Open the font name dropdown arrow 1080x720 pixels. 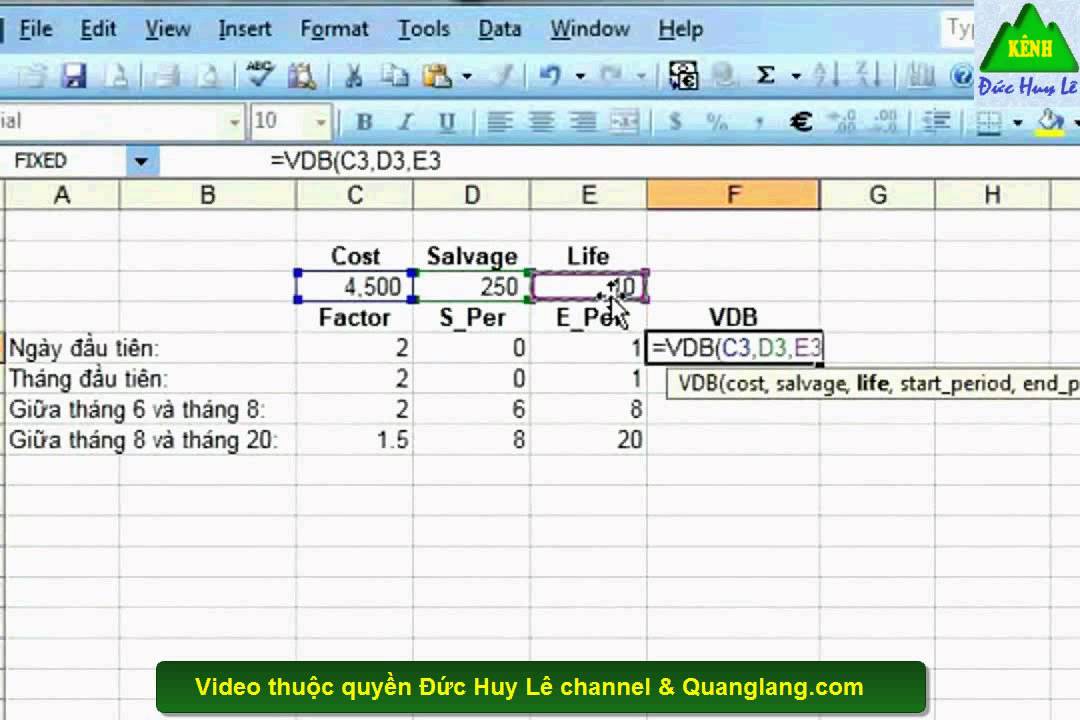(x=235, y=123)
